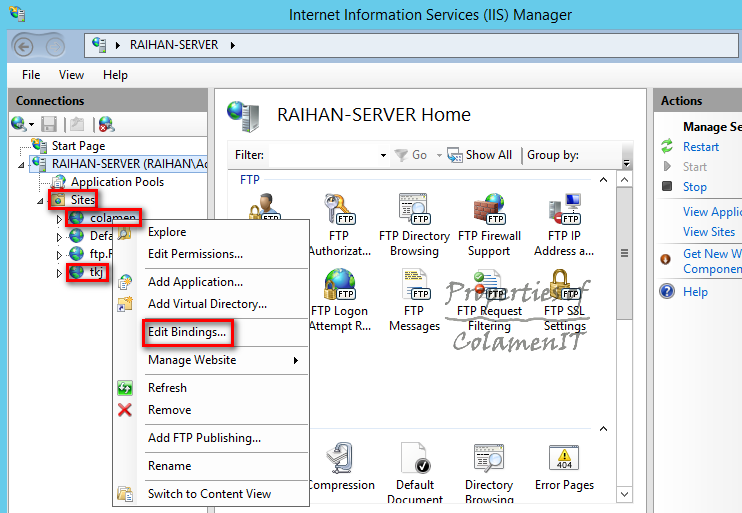Open FTP Firewall Support feature

point(489,225)
